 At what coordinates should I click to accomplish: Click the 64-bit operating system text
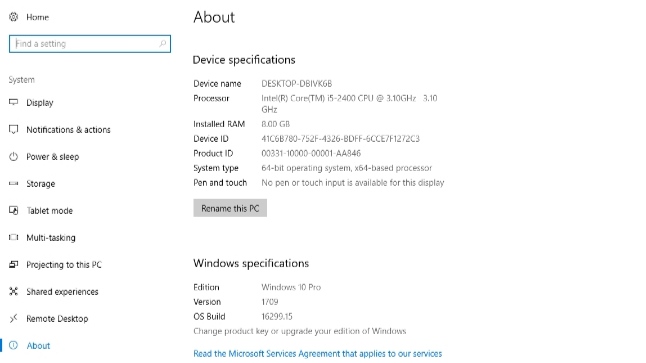click(346, 168)
